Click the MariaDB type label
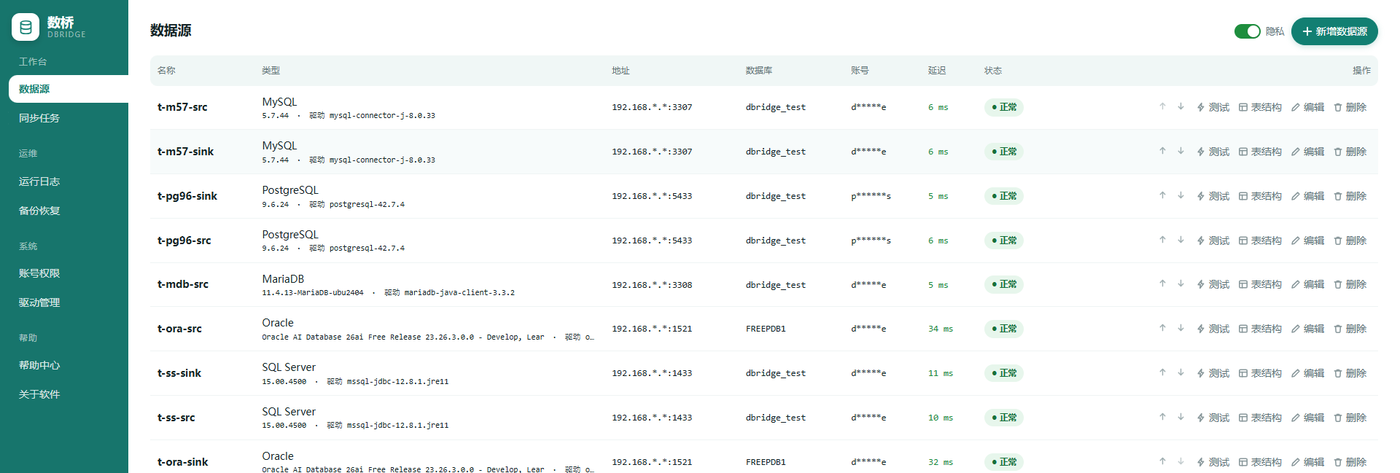 click(282, 278)
